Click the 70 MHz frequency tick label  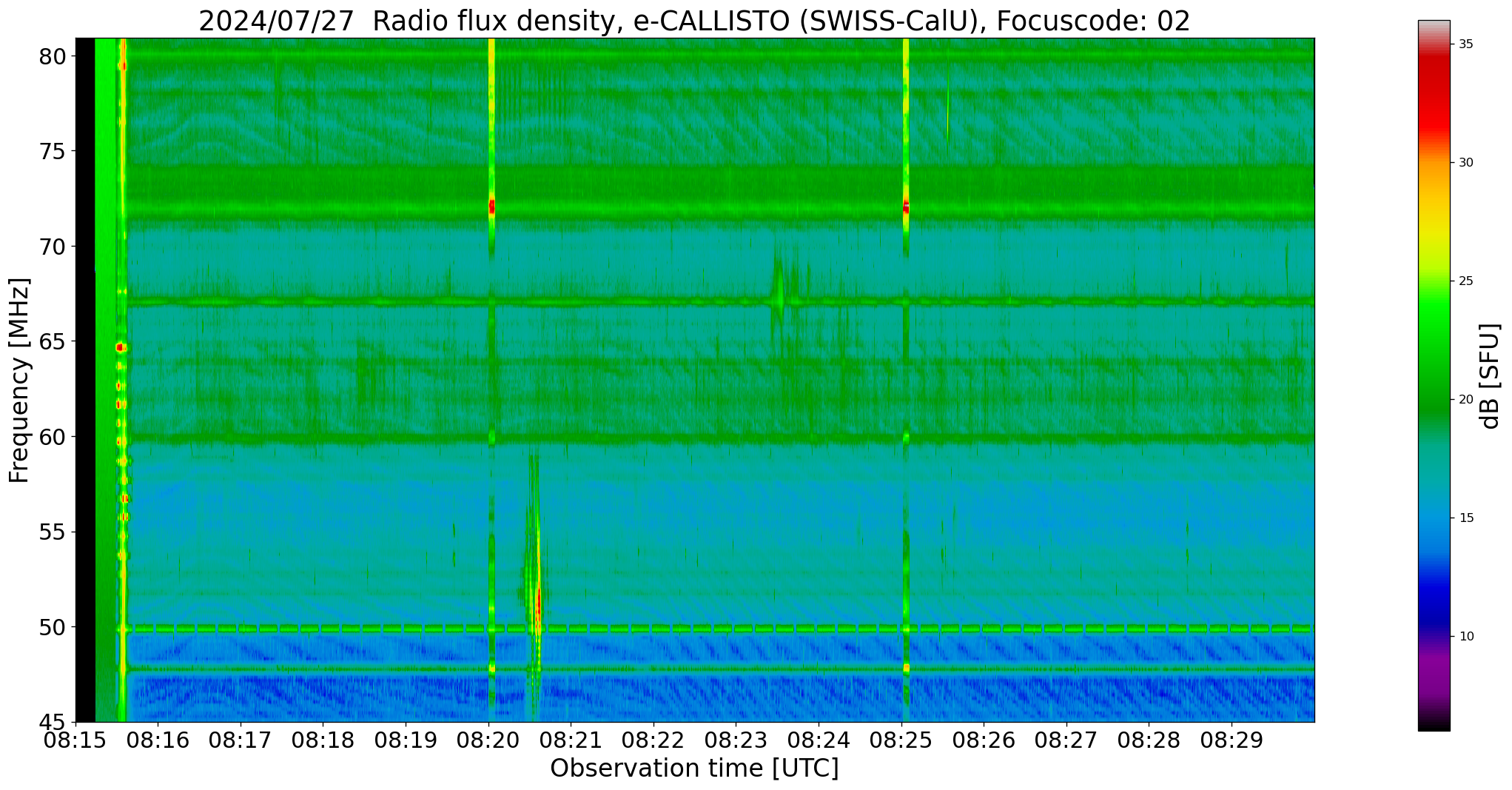(53, 247)
